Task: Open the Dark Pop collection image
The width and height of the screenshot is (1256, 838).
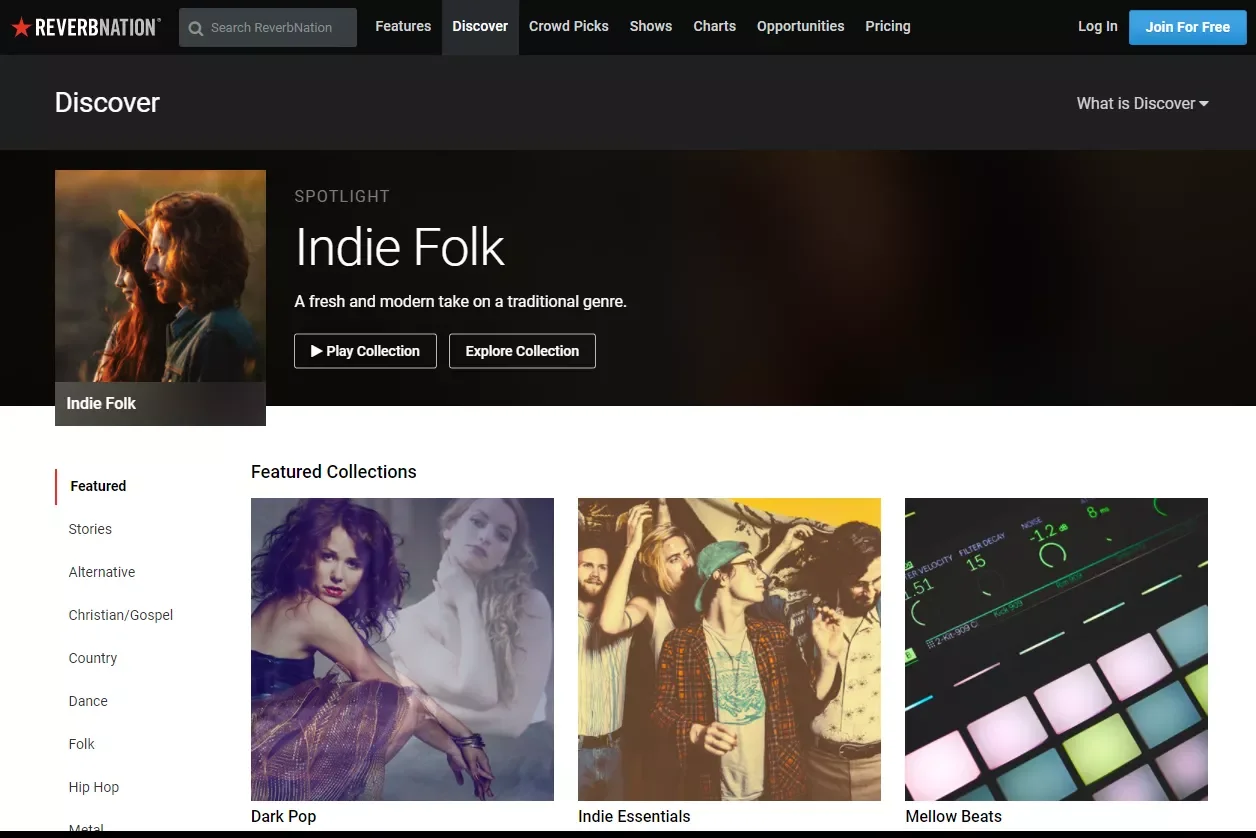Action: coord(402,649)
